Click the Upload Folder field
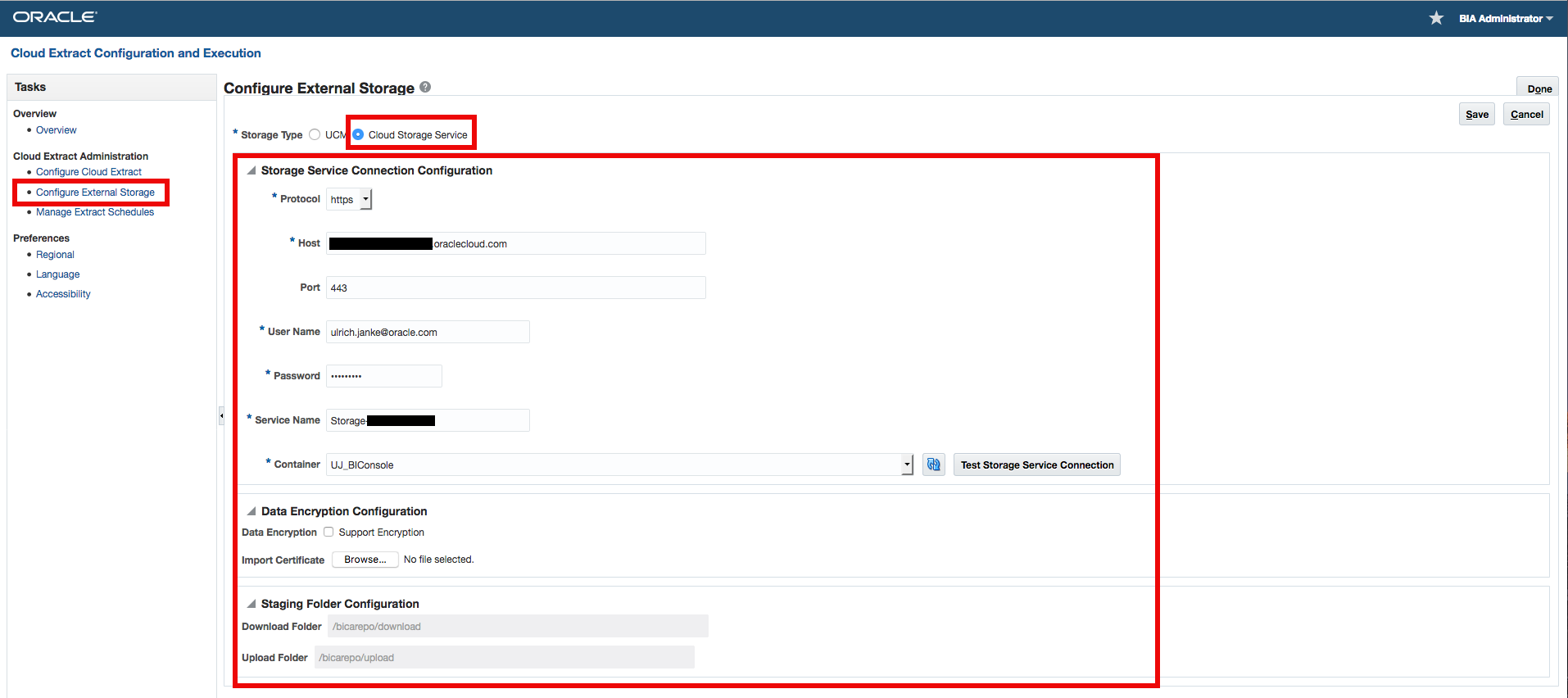The width and height of the screenshot is (1568, 698). pos(505,657)
